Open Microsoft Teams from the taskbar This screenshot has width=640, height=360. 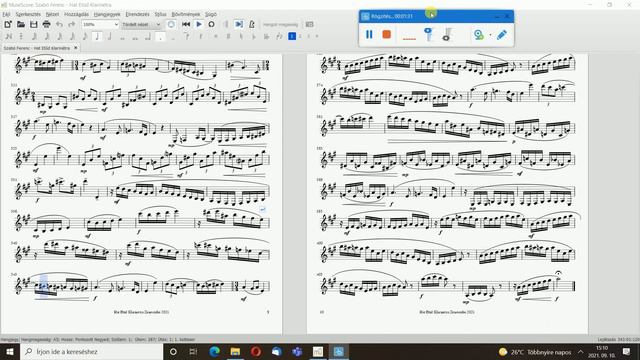[x=297, y=351]
